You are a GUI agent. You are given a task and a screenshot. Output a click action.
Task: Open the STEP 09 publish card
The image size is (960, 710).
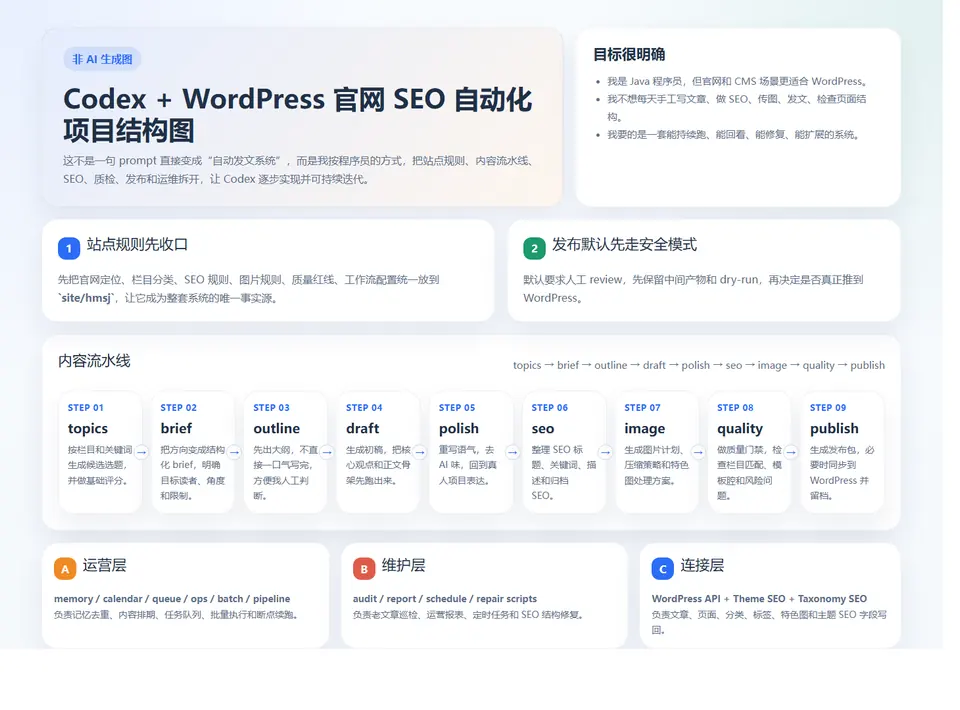[842, 450]
